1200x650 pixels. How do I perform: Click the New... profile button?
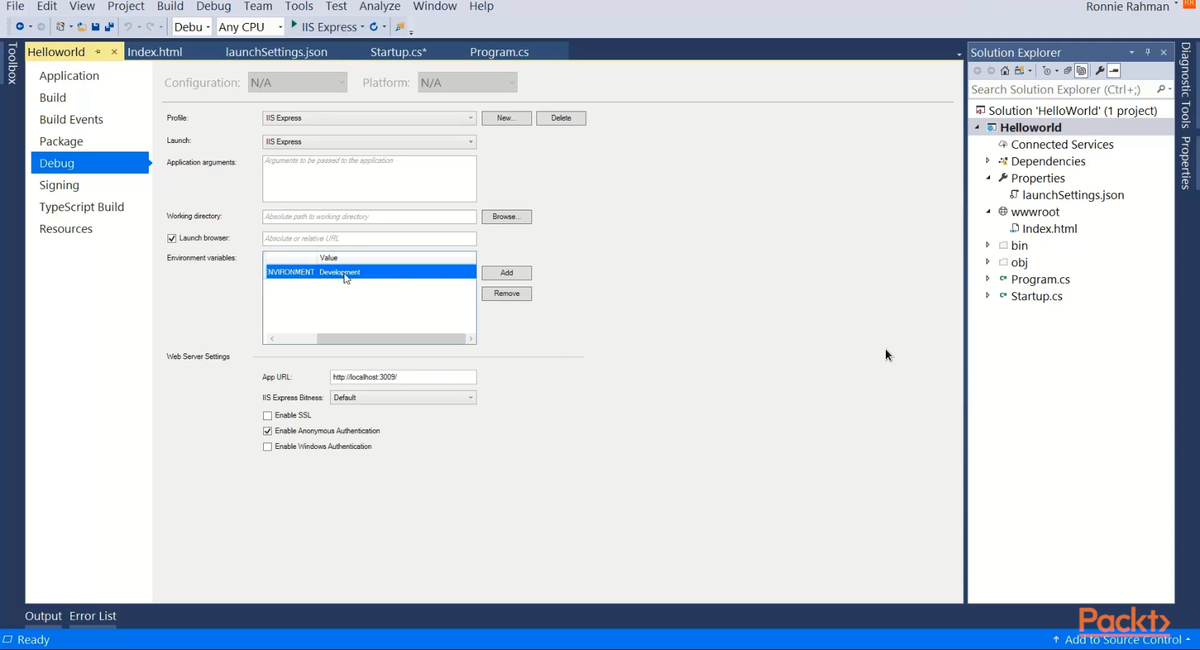506,118
